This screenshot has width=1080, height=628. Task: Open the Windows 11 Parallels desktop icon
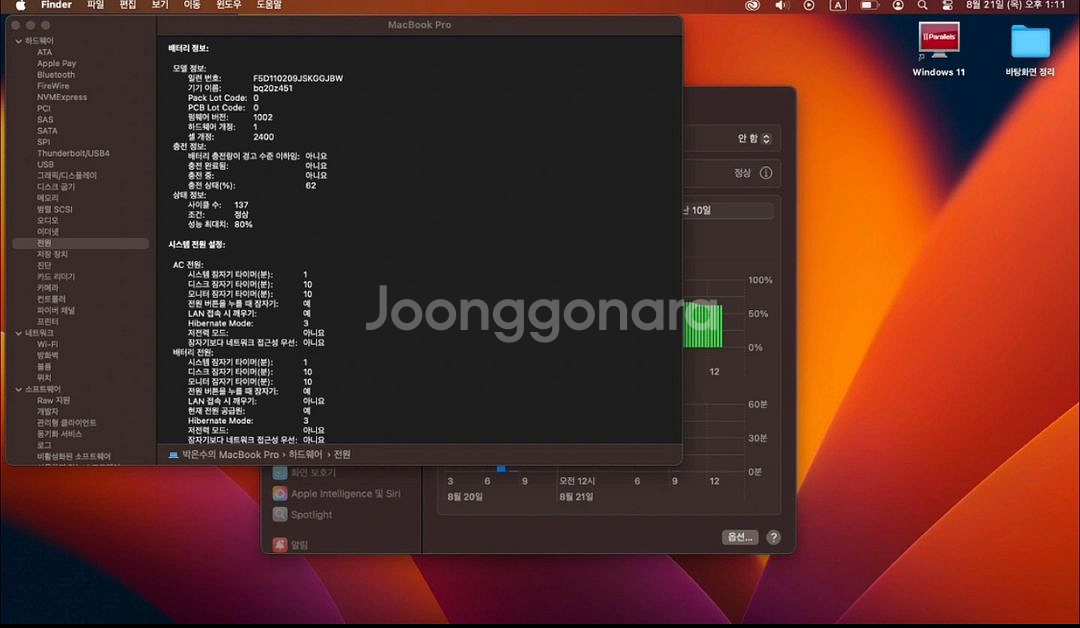pyautogui.click(x=938, y=48)
